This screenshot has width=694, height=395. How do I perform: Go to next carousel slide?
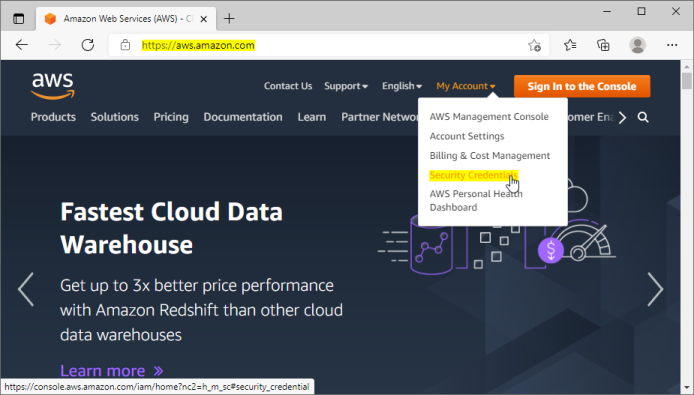pos(655,289)
